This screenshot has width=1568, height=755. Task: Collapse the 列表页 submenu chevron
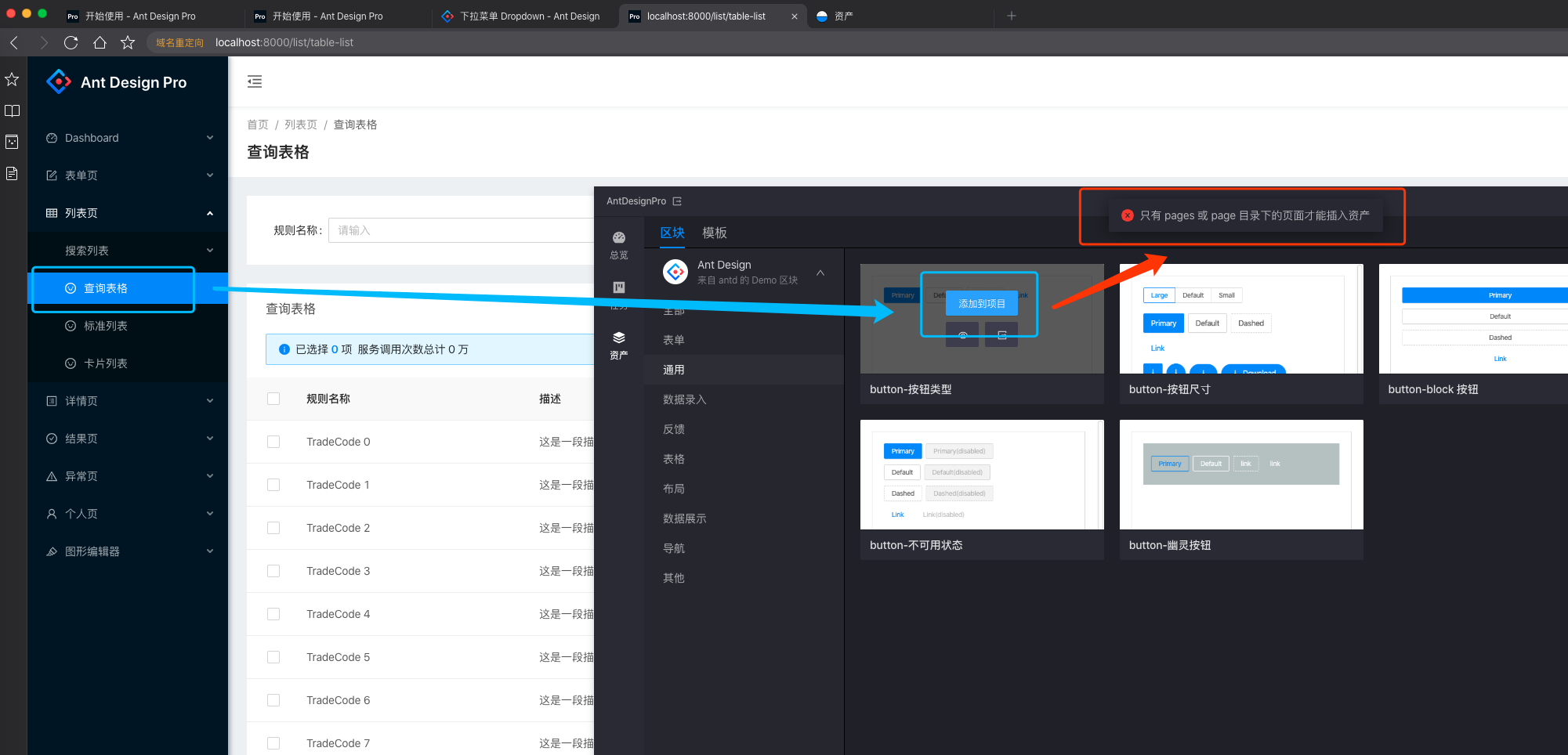tap(210, 213)
